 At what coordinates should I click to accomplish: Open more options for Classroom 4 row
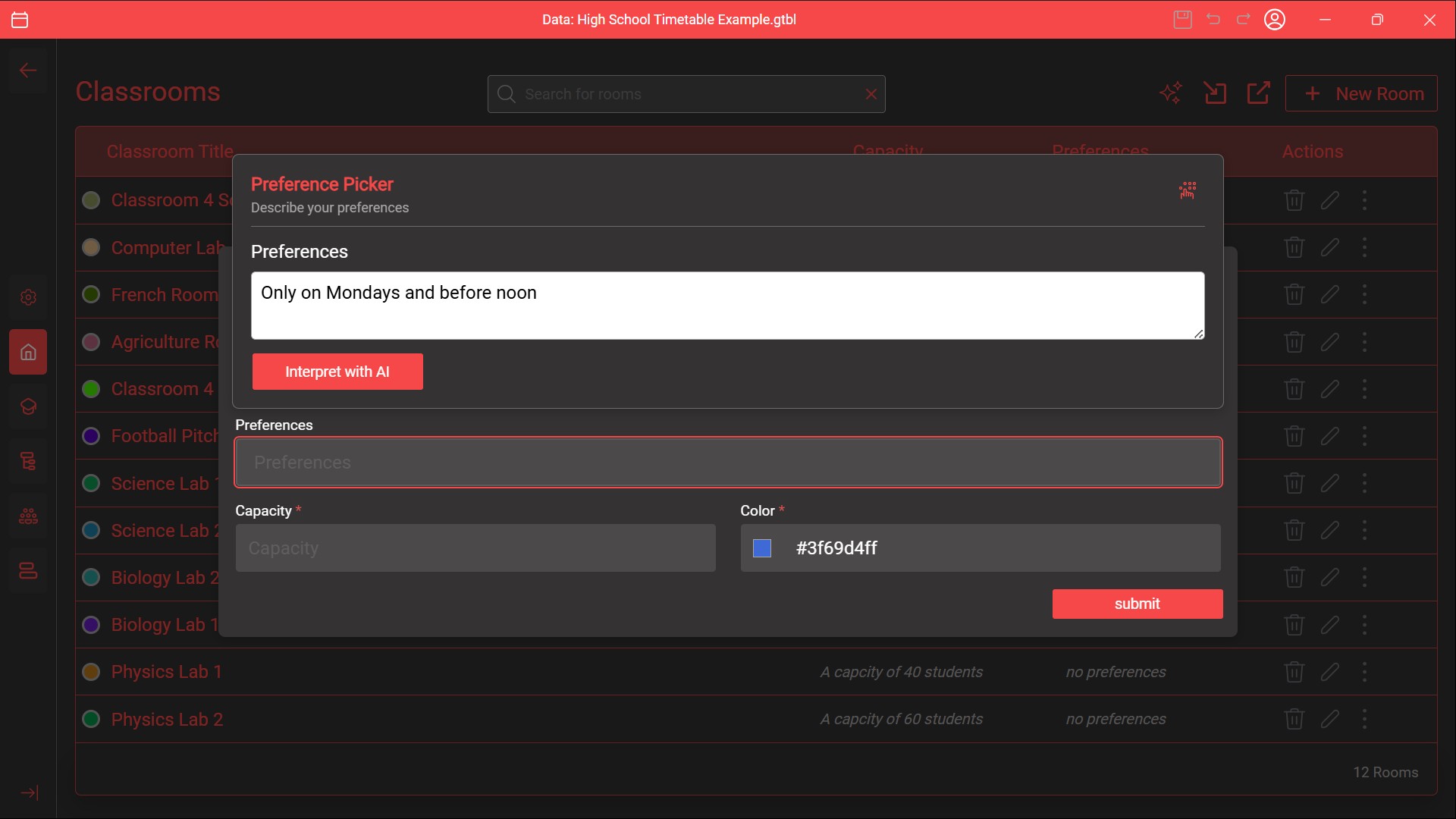pos(1364,389)
